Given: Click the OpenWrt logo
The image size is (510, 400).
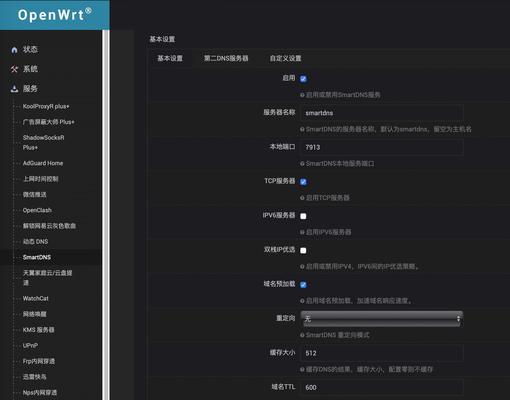Looking at the screenshot, I should (55, 15).
